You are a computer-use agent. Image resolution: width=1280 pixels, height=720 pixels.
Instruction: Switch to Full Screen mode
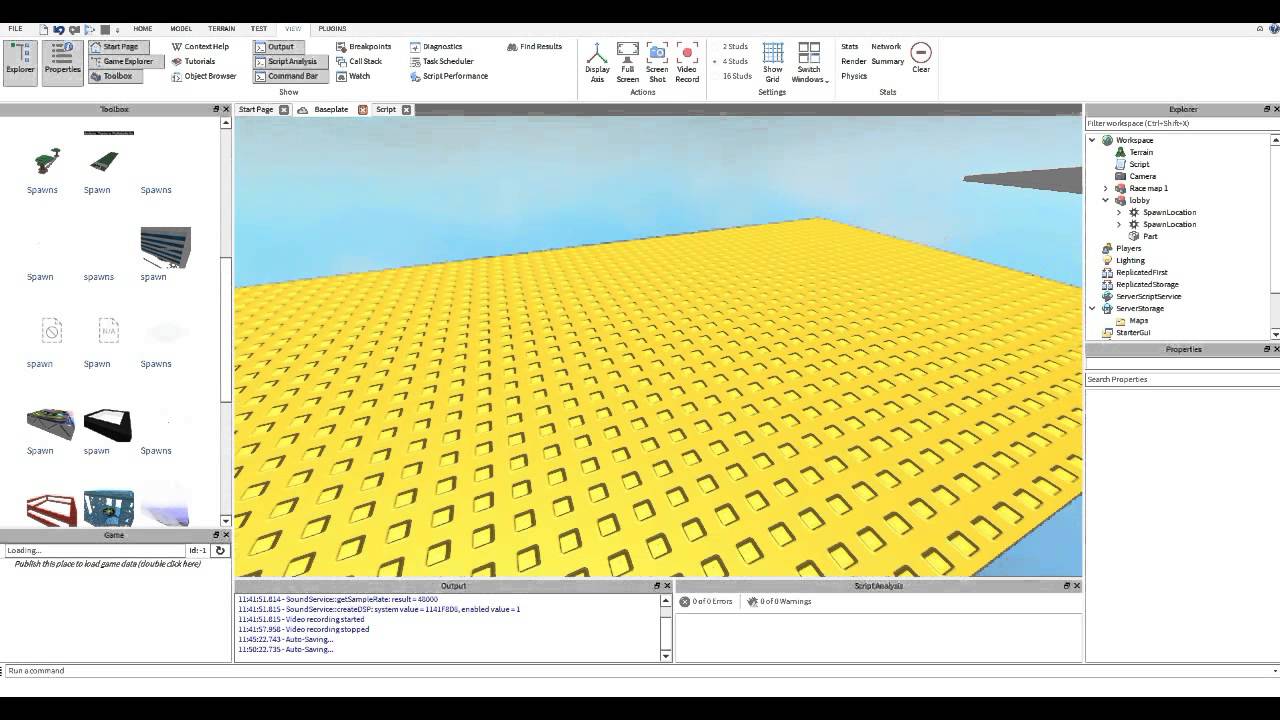[x=627, y=62]
